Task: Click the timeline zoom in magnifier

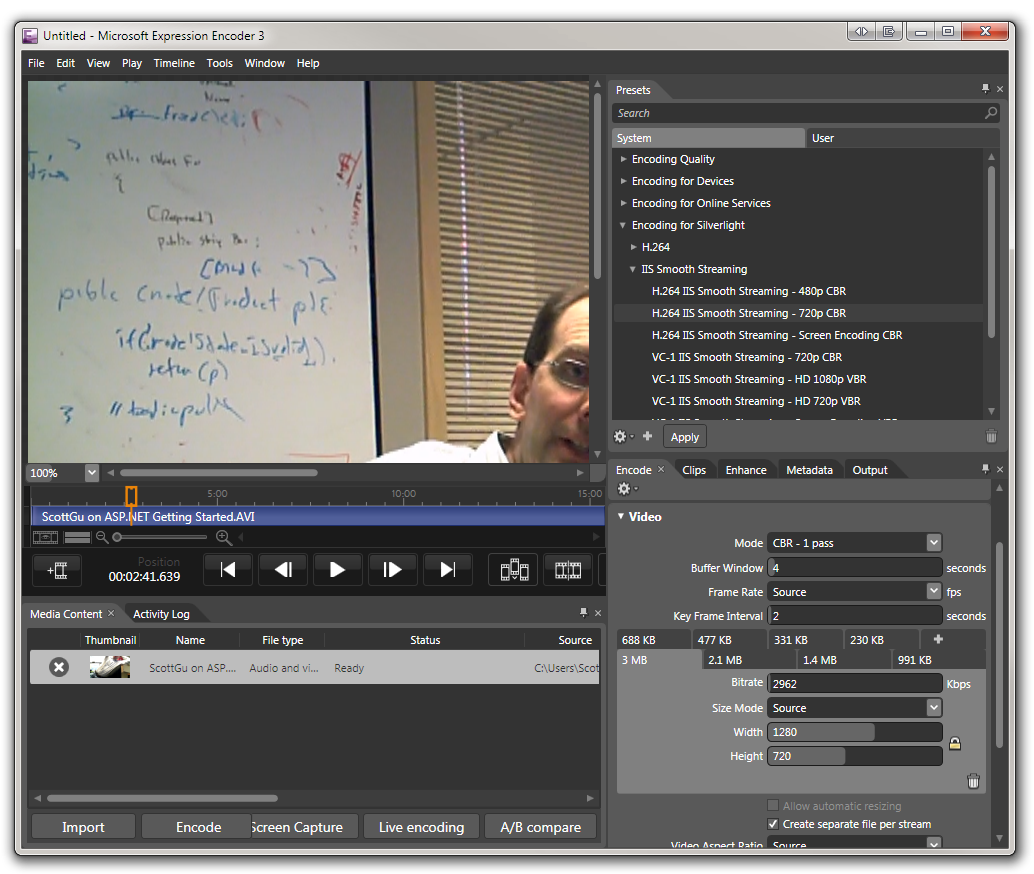Action: pyautogui.click(x=224, y=538)
